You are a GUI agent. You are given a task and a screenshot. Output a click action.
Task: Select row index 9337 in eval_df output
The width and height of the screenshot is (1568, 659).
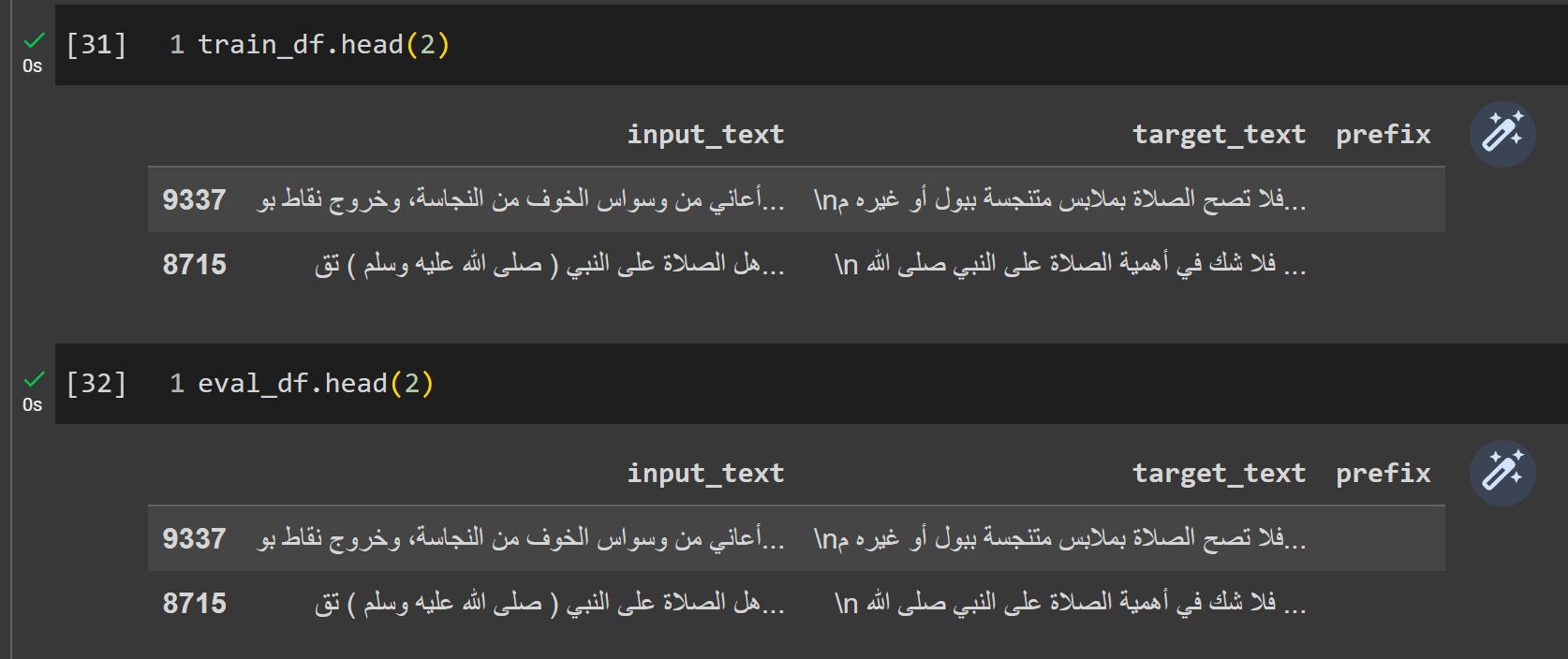(x=195, y=539)
